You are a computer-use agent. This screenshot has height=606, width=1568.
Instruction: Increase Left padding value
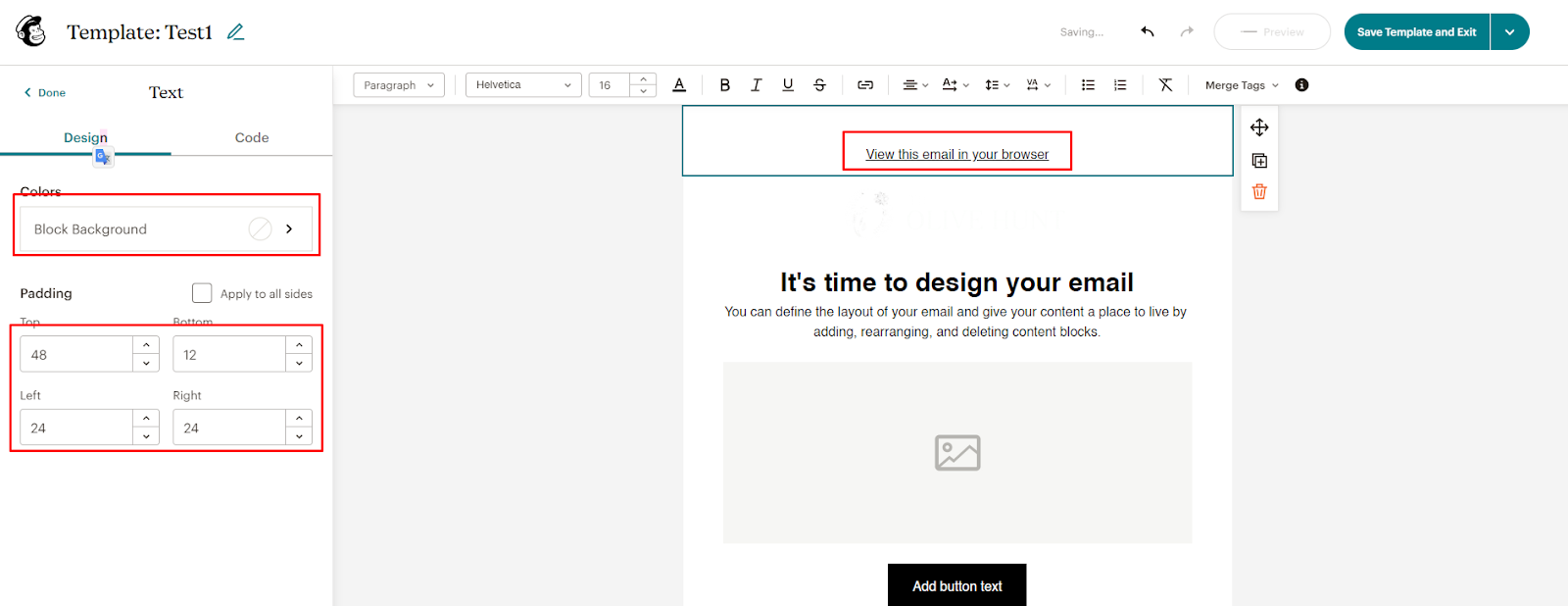pyautogui.click(x=146, y=419)
